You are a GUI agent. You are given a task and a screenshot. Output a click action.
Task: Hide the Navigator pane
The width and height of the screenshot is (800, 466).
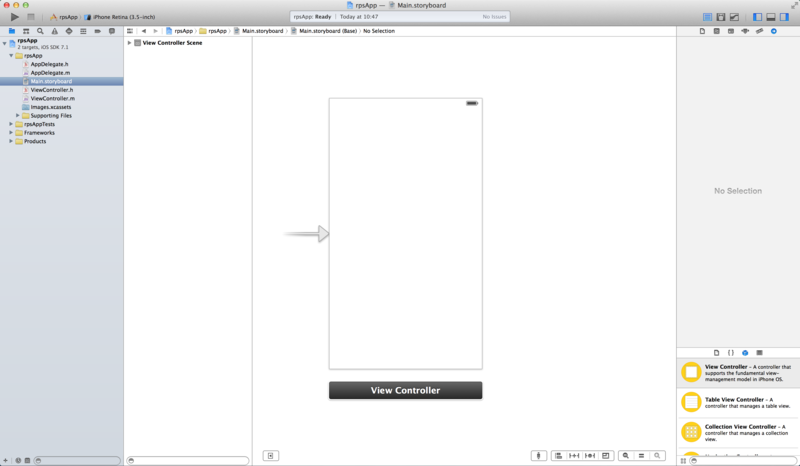click(758, 17)
